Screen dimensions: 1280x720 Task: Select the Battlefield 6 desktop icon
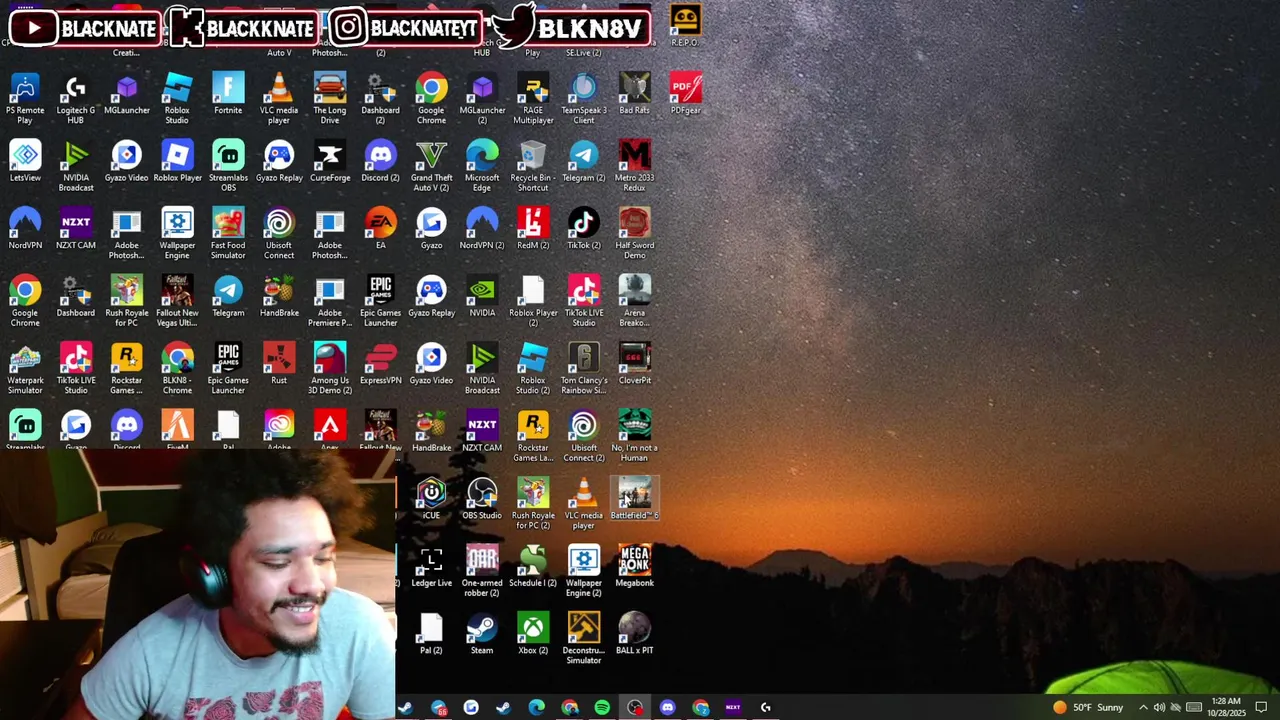635,499
